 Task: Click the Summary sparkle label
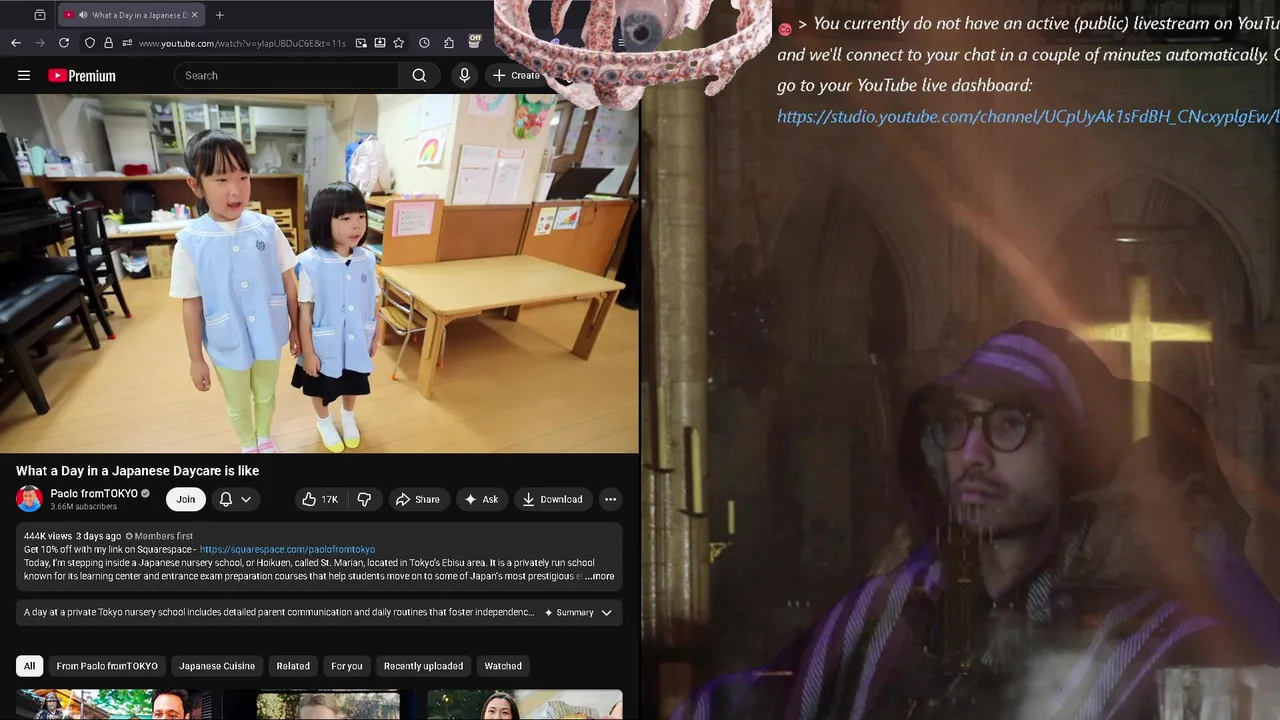[569, 612]
